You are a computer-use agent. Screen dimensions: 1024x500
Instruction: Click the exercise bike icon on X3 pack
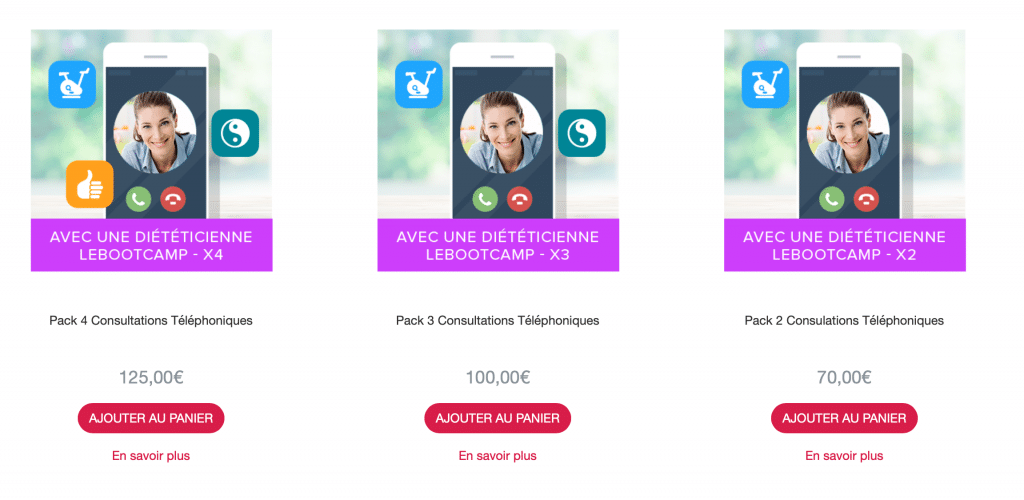point(419,84)
